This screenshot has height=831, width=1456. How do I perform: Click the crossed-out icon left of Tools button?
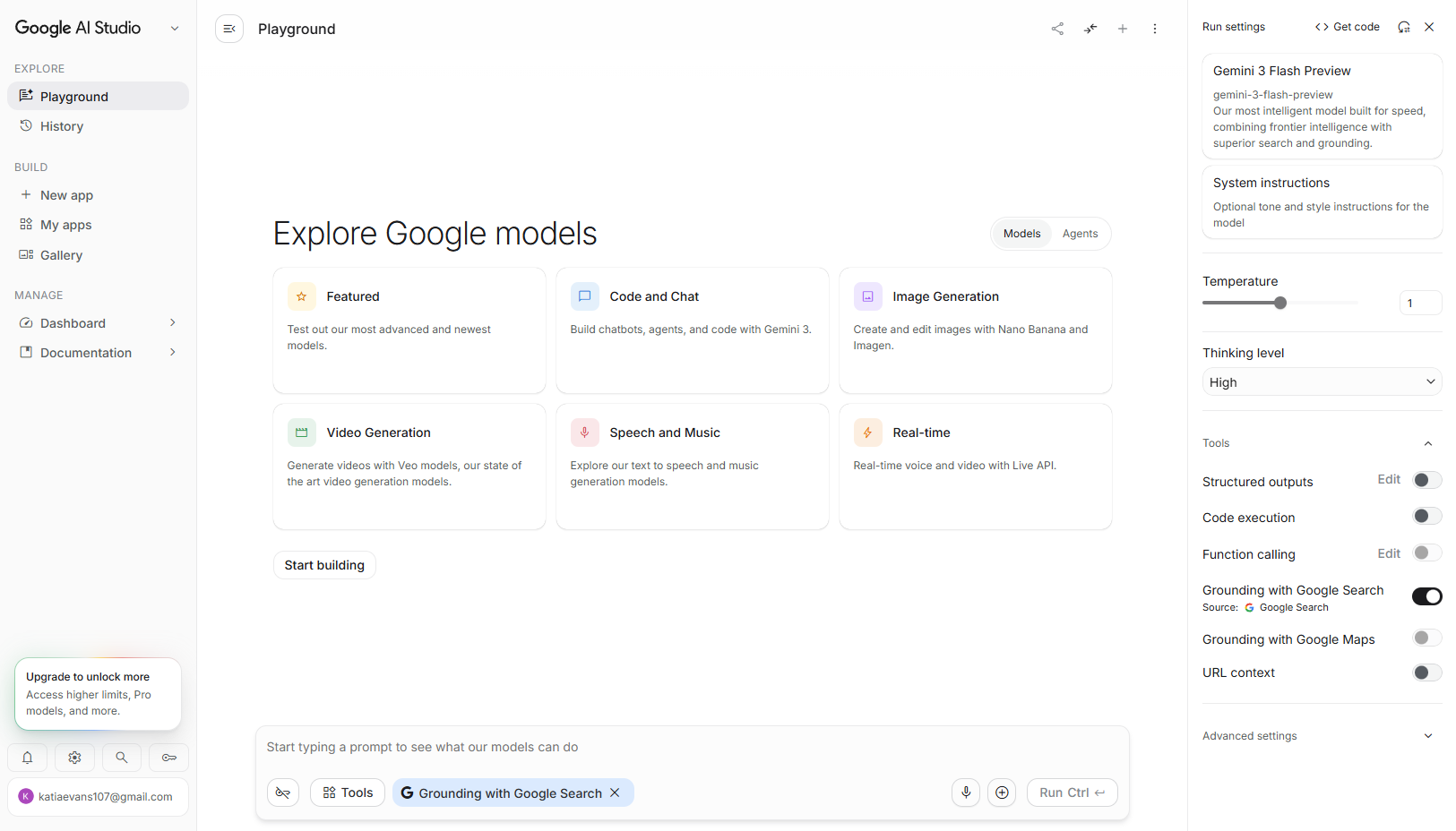pyautogui.click(x=283, y=792)
